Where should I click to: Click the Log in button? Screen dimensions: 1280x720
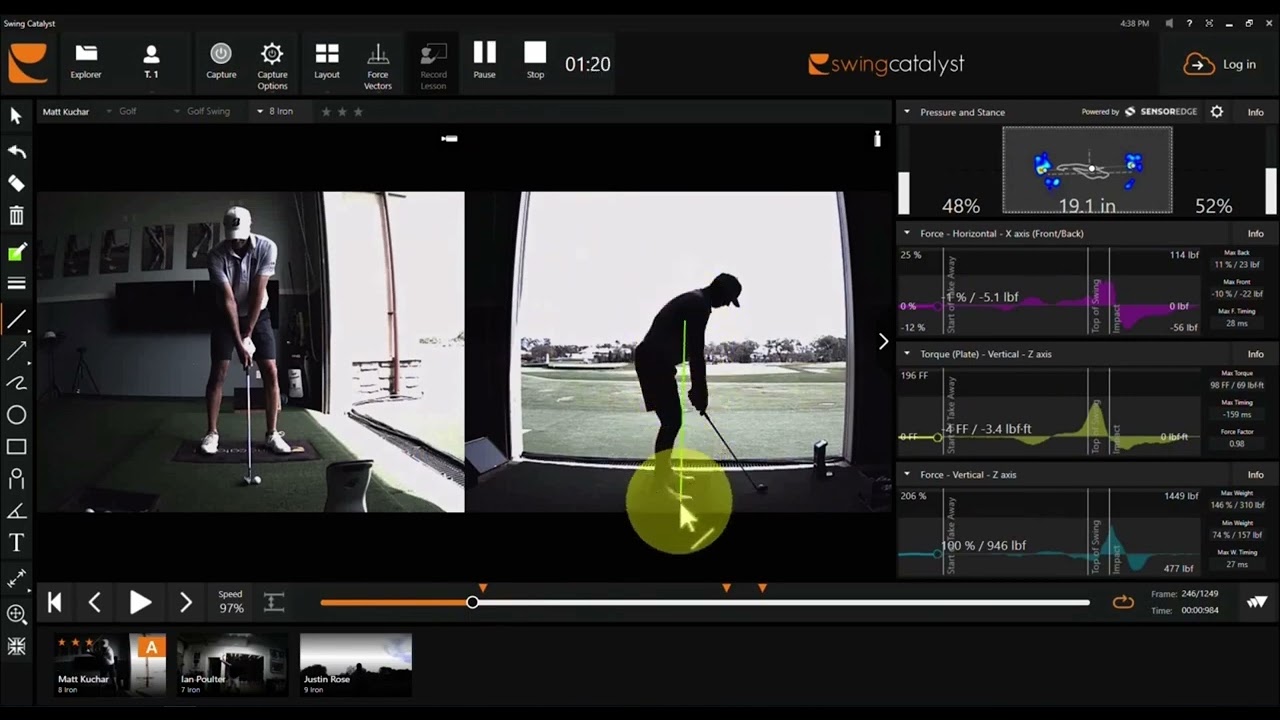point(1220,64)
